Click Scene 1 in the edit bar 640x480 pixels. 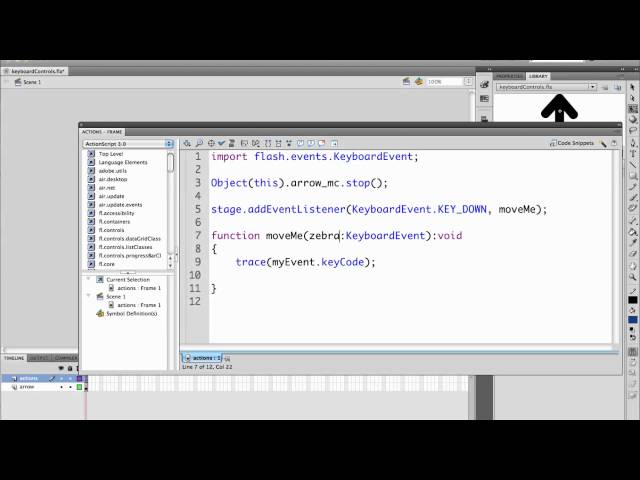tap(28, 82)
